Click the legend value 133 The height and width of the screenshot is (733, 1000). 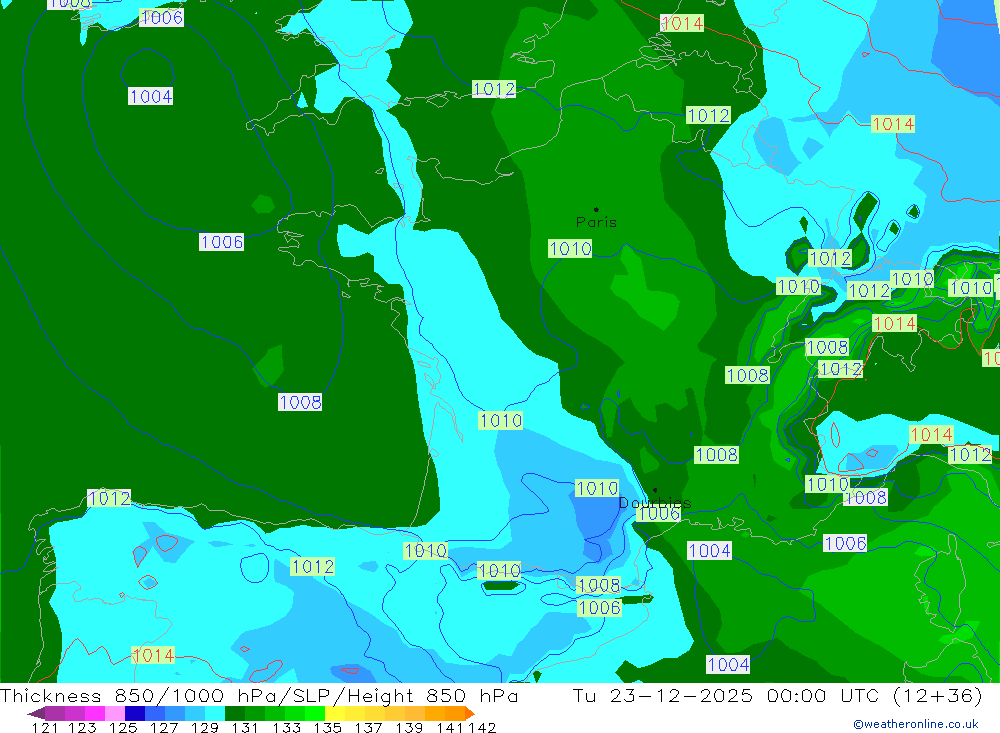pyautogui.click(x=286, y=727)
